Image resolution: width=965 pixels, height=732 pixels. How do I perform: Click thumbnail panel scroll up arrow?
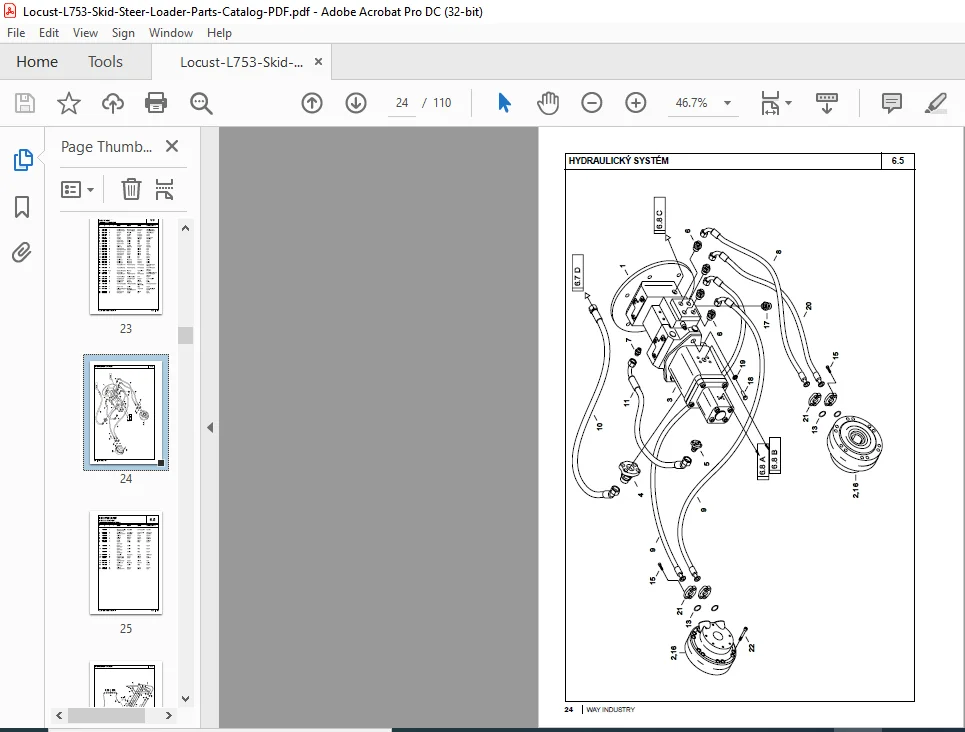[185, 228]
